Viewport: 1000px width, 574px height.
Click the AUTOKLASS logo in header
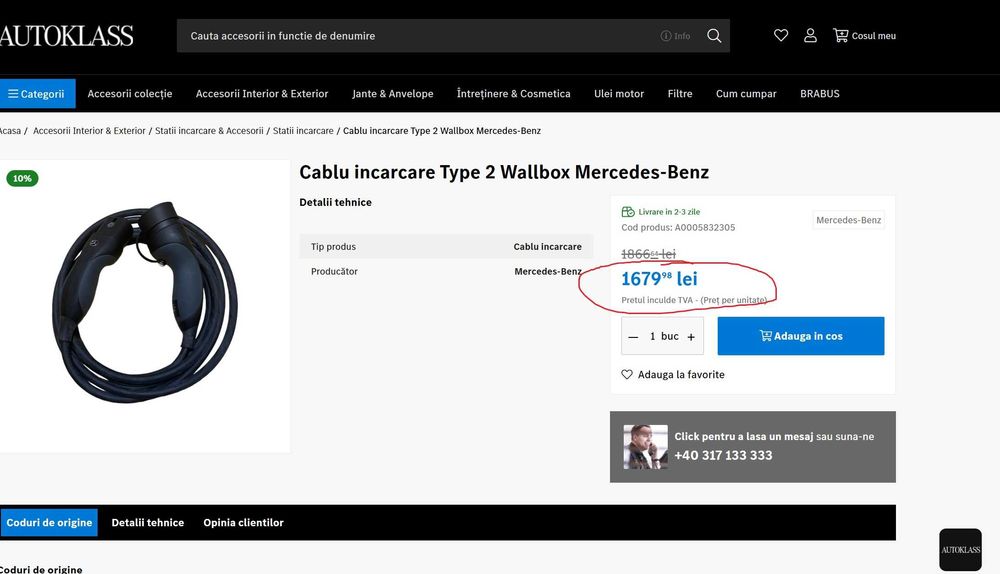(66, 36)
